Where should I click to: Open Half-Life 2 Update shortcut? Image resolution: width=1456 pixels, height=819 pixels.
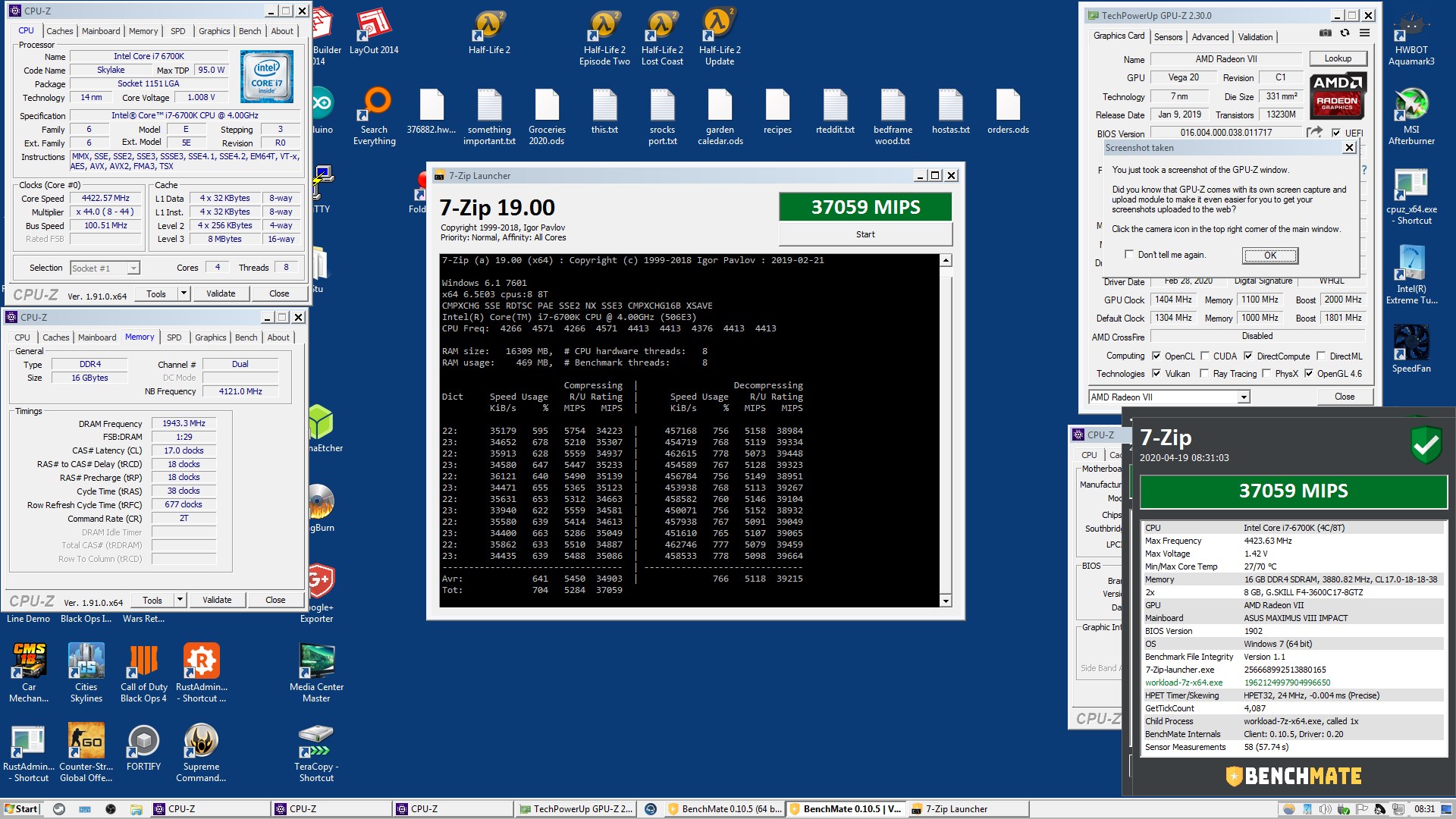pyautogui.click(x=720, y=37)
